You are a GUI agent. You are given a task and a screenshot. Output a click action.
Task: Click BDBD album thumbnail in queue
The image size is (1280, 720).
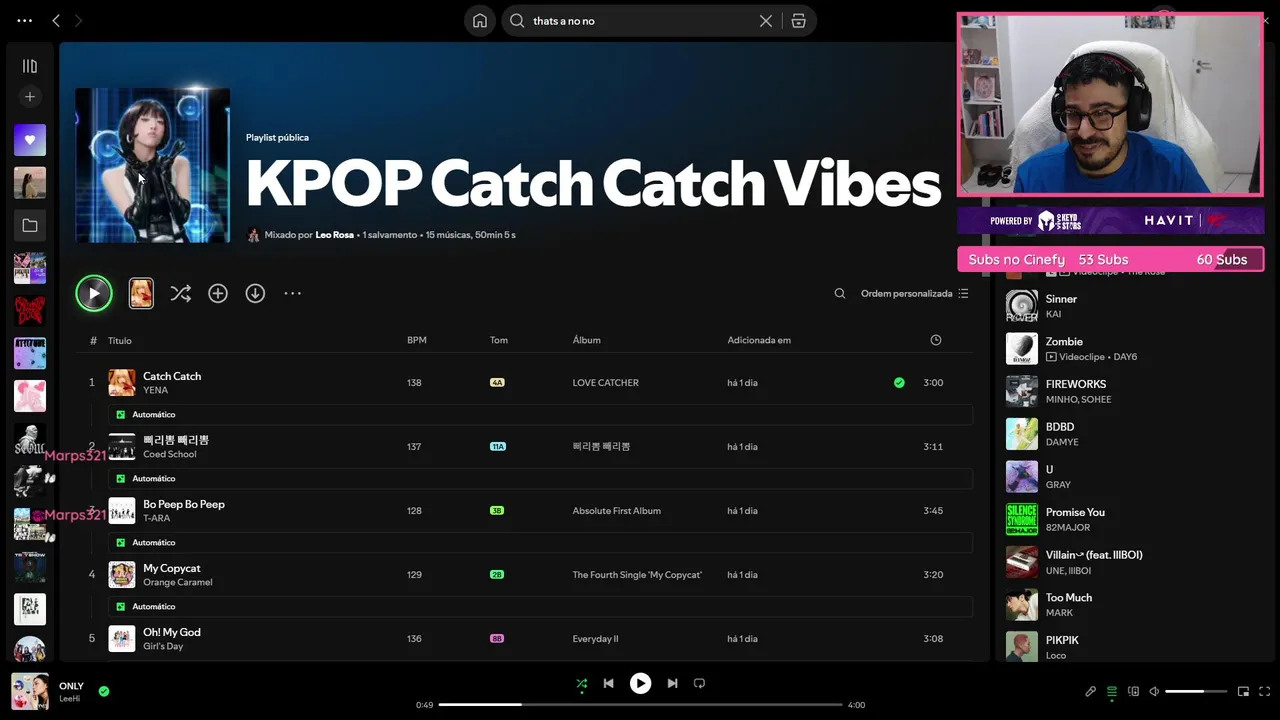(x=1022, y=434)
